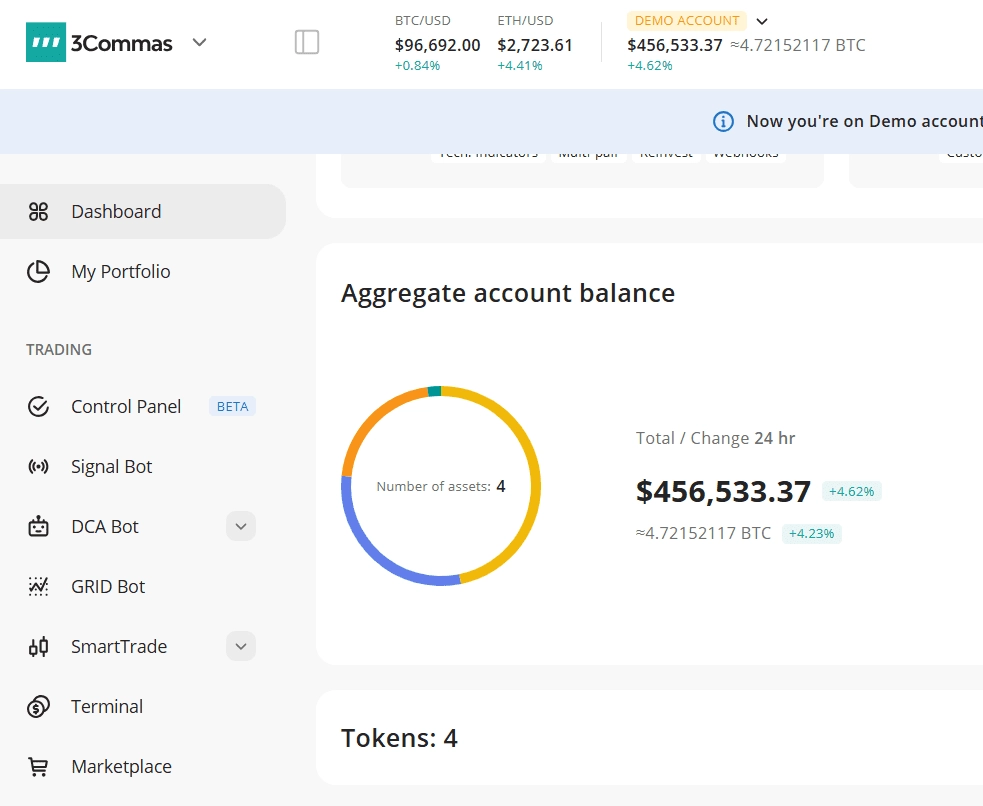Screen dimensions: 983x806
Task: Click the Signal Bot broadcast icon
Action: (x=38, y=466)
